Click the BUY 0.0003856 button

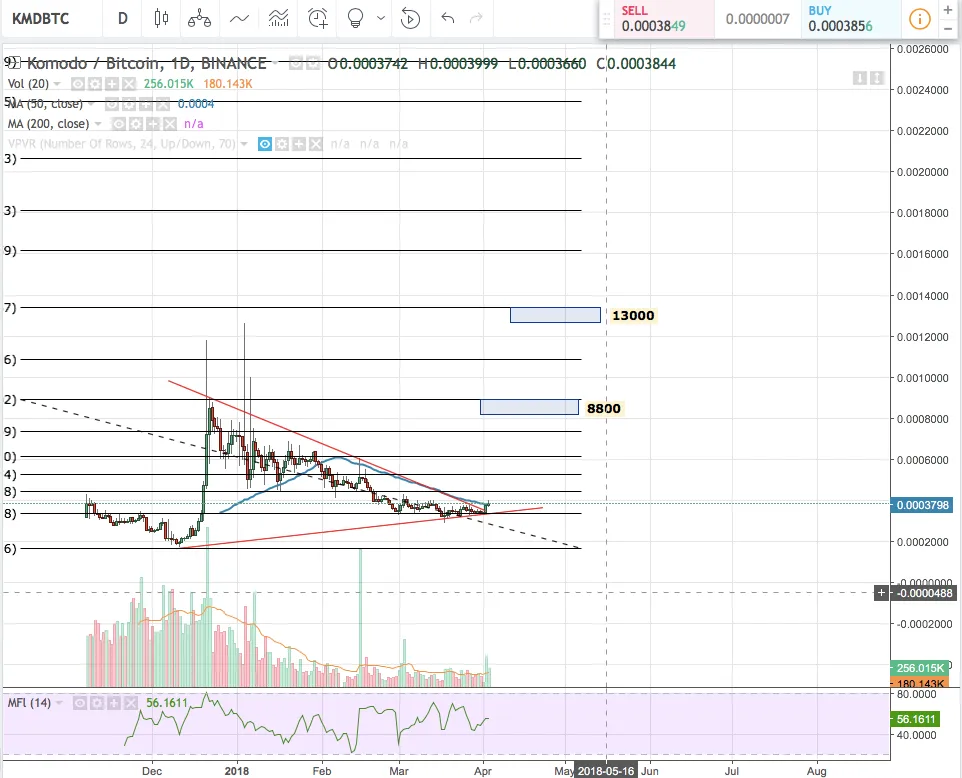coord(849,19)
